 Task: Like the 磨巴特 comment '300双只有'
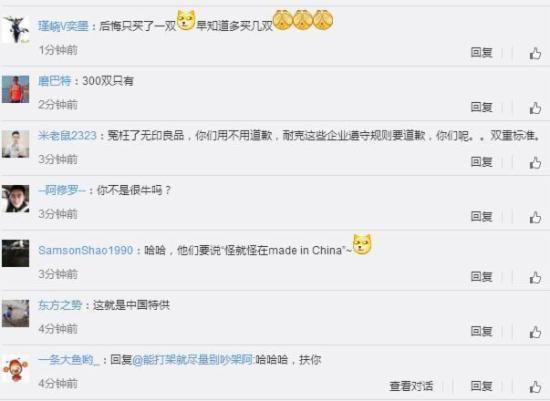(535, 108)
